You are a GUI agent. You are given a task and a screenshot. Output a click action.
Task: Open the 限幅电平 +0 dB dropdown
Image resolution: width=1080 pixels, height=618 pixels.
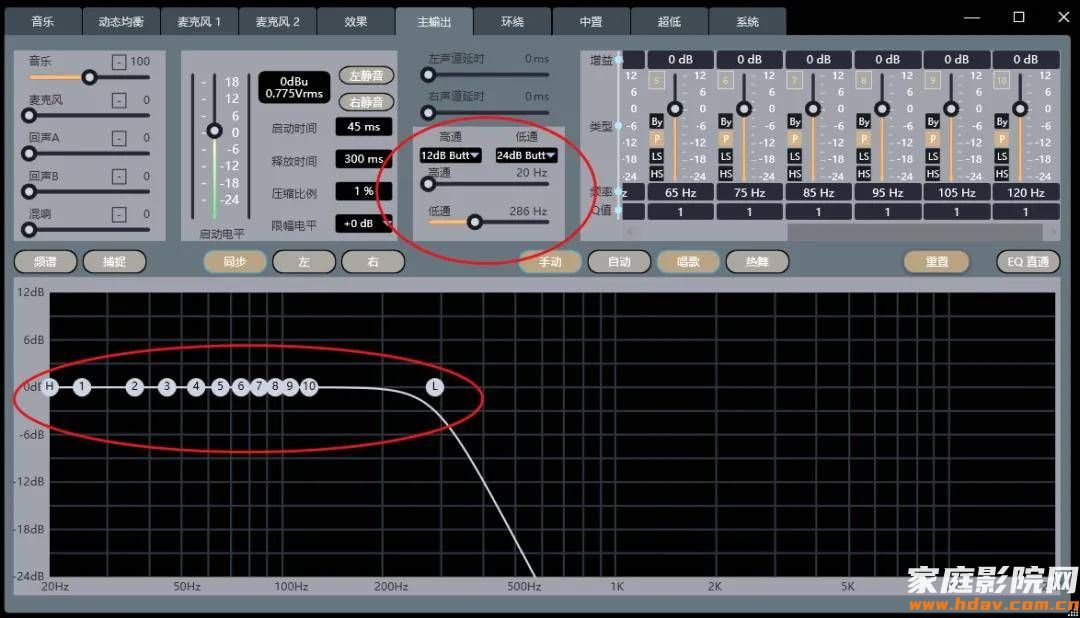point(364,223)
